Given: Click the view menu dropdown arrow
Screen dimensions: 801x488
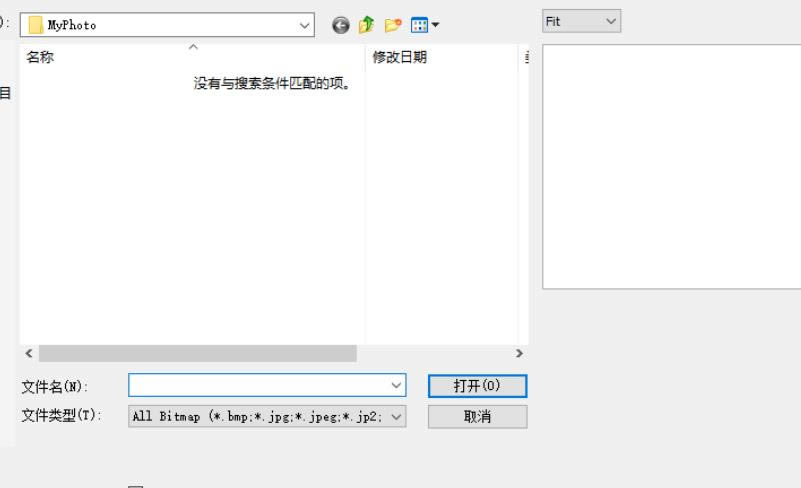Looking at the screenshot, I should pos(435,25).
